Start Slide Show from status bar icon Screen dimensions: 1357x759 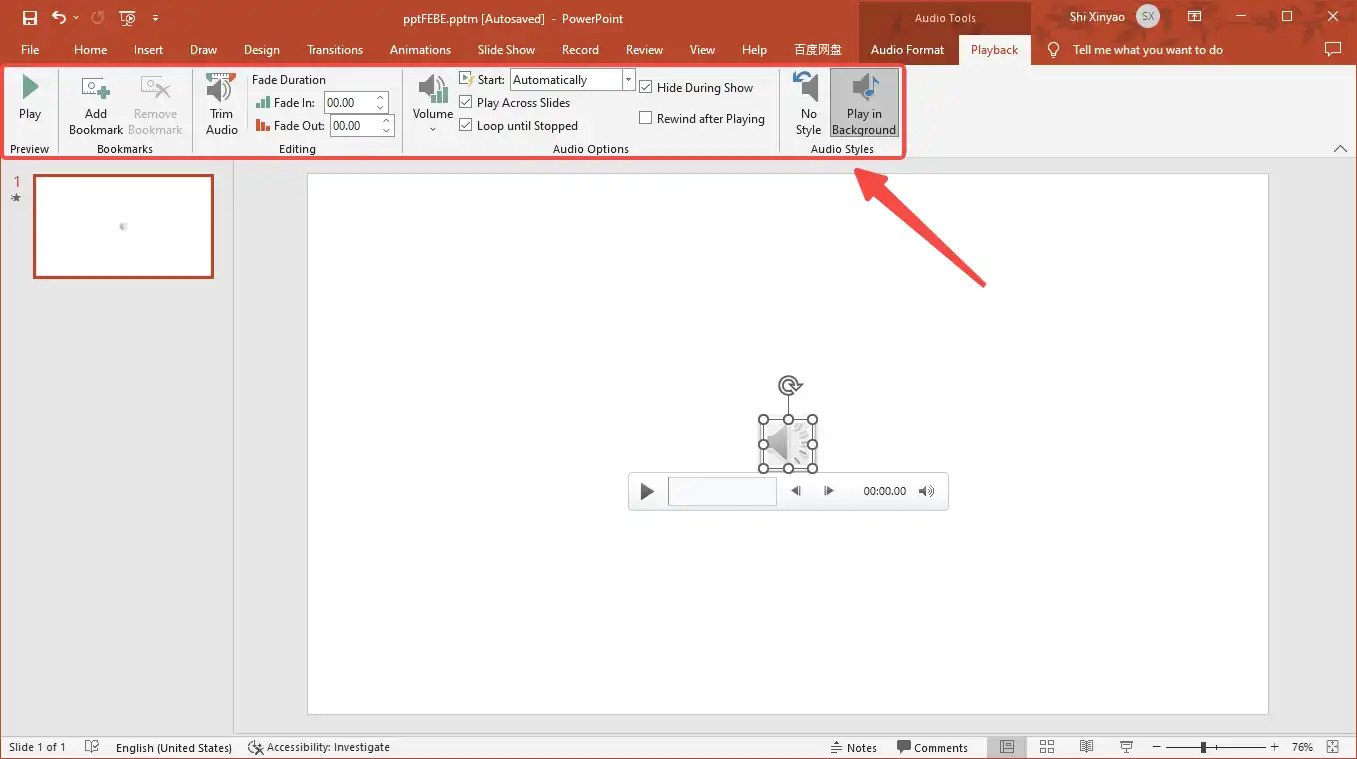(1126, 747)
